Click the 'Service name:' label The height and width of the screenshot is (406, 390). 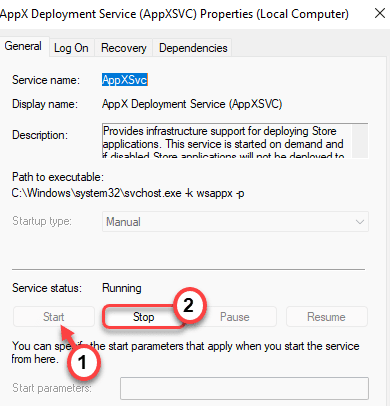tap(46, 80)
